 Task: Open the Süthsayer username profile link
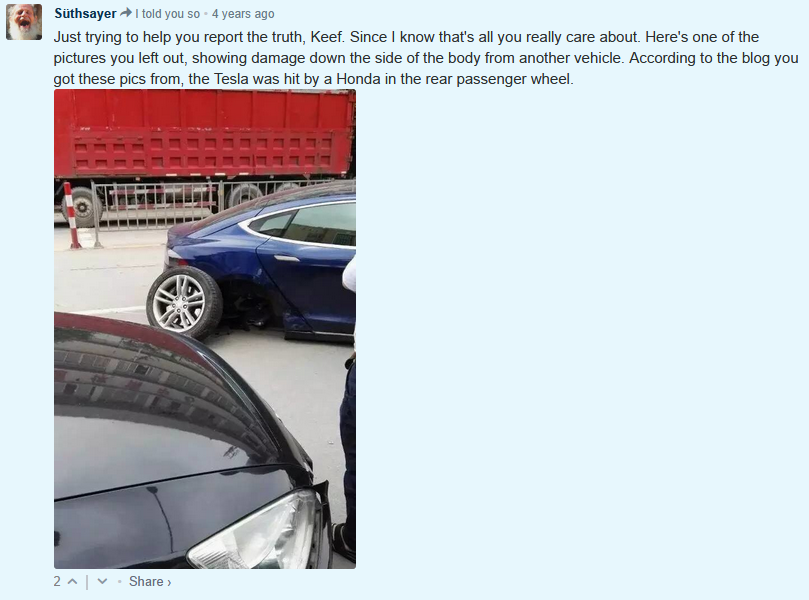(85, 13)
